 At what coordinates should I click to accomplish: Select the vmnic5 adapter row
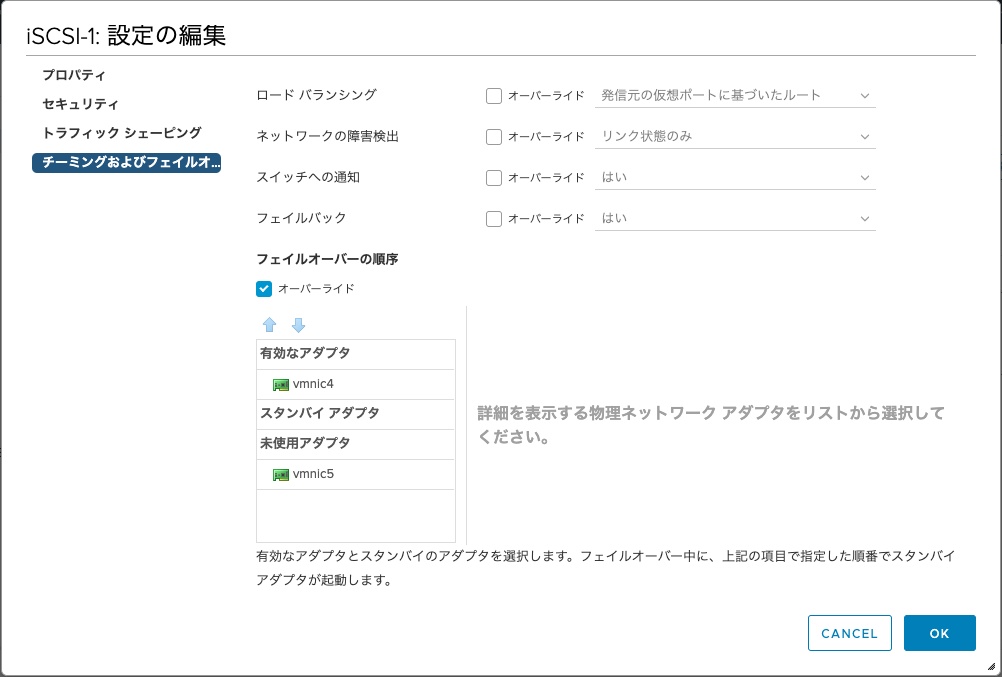pyautogui.click(x=355, y=474)
